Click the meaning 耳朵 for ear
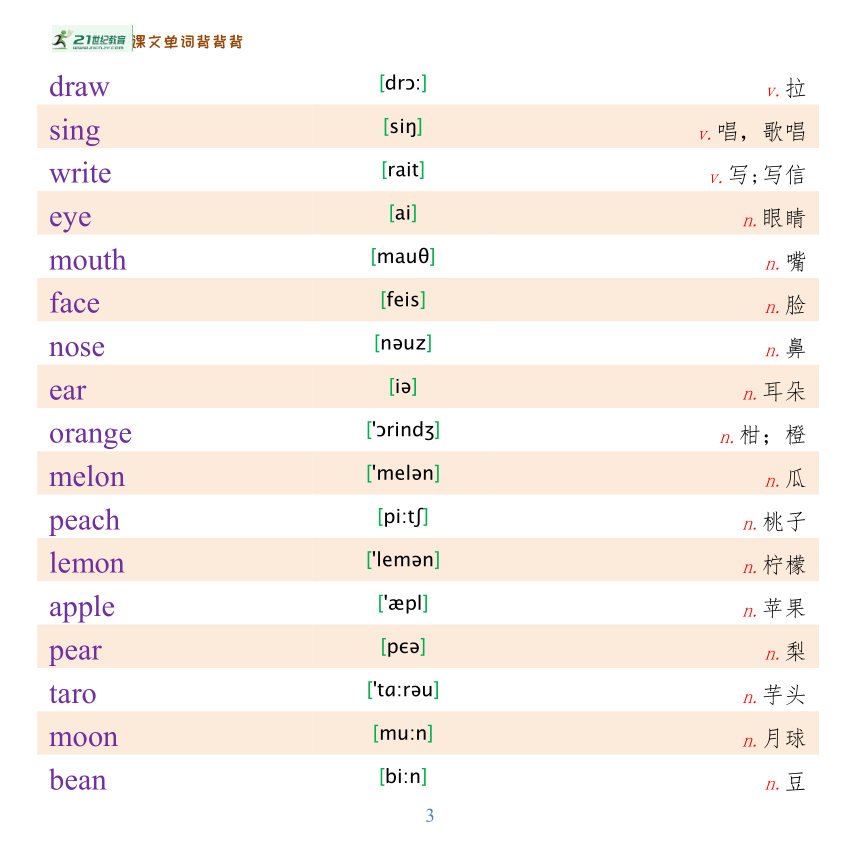This screenshot has height=860, width=860. [784, 392]
